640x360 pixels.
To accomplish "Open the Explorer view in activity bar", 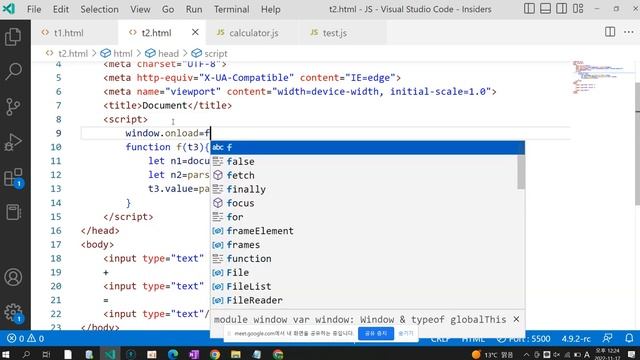I will coord(13,37).
